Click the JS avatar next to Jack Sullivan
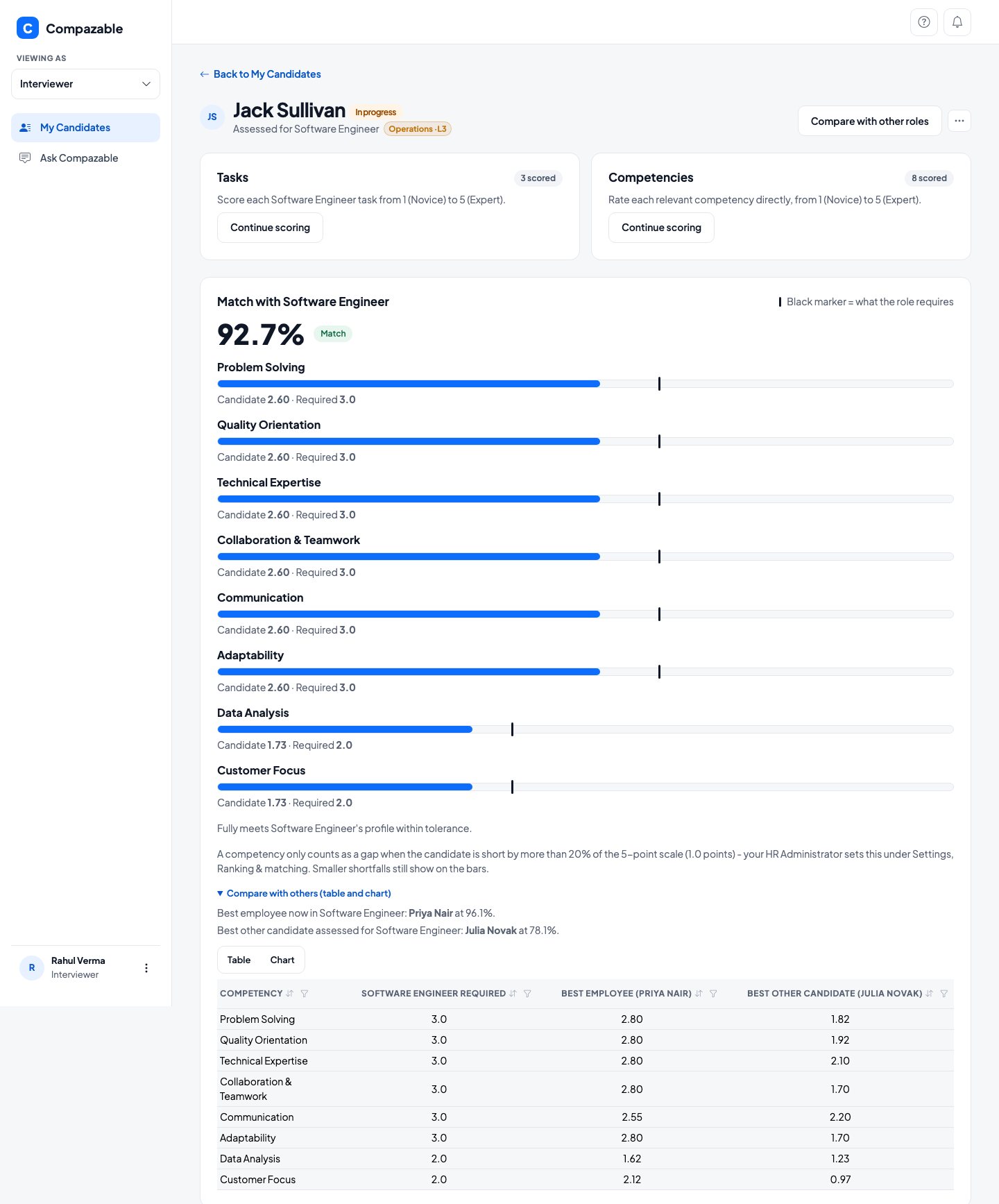The image size is (999, 1204). [x=212, y=117]
